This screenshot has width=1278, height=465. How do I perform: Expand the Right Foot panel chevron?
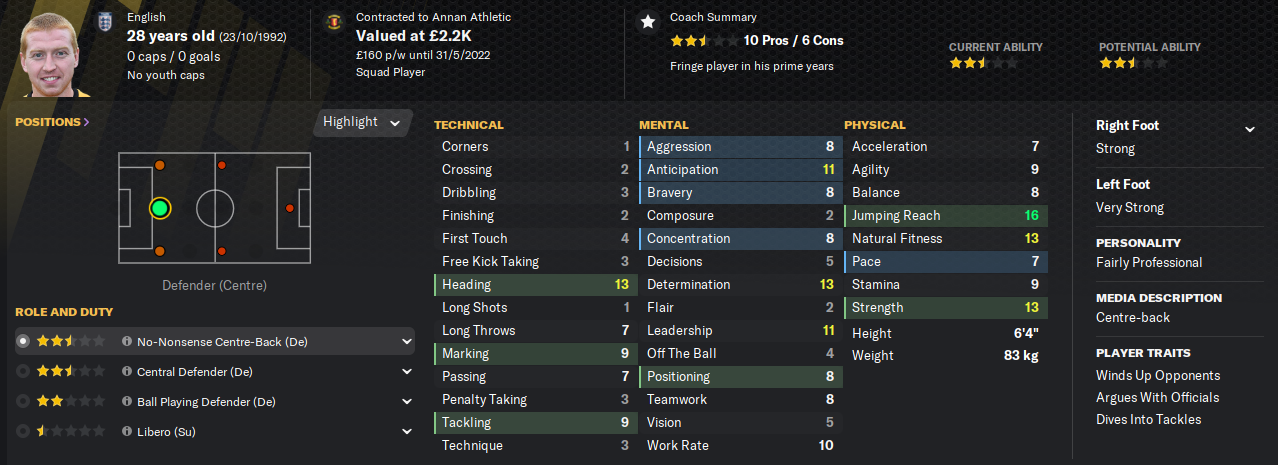tap(1249, 129)
